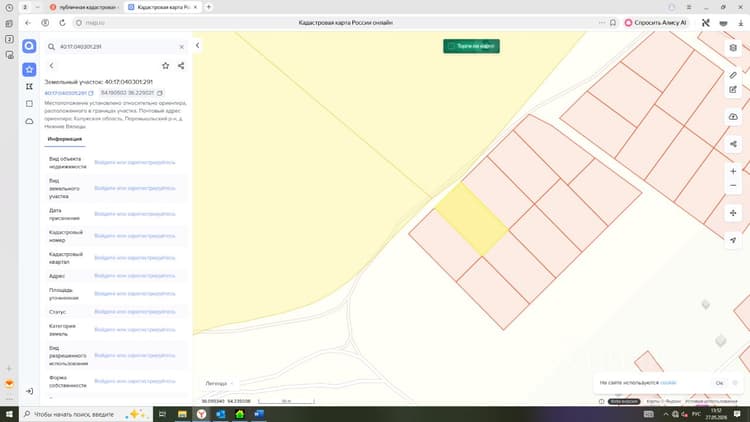This screenshot has height=422, width=750.
Task: Add the land plot to favorites star
Action: 165,66
